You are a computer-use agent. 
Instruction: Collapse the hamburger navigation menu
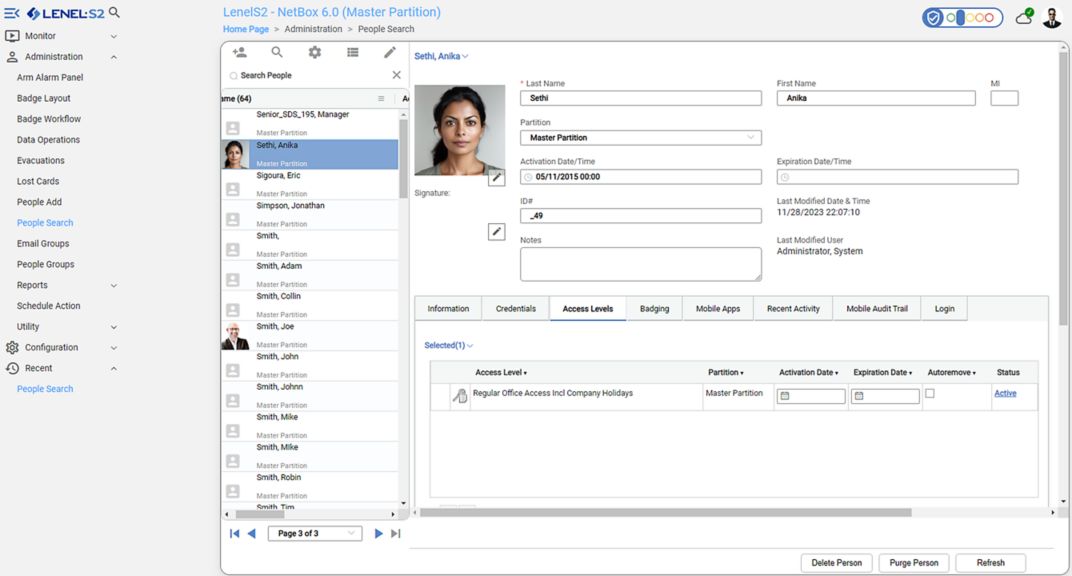pos(12,13)
